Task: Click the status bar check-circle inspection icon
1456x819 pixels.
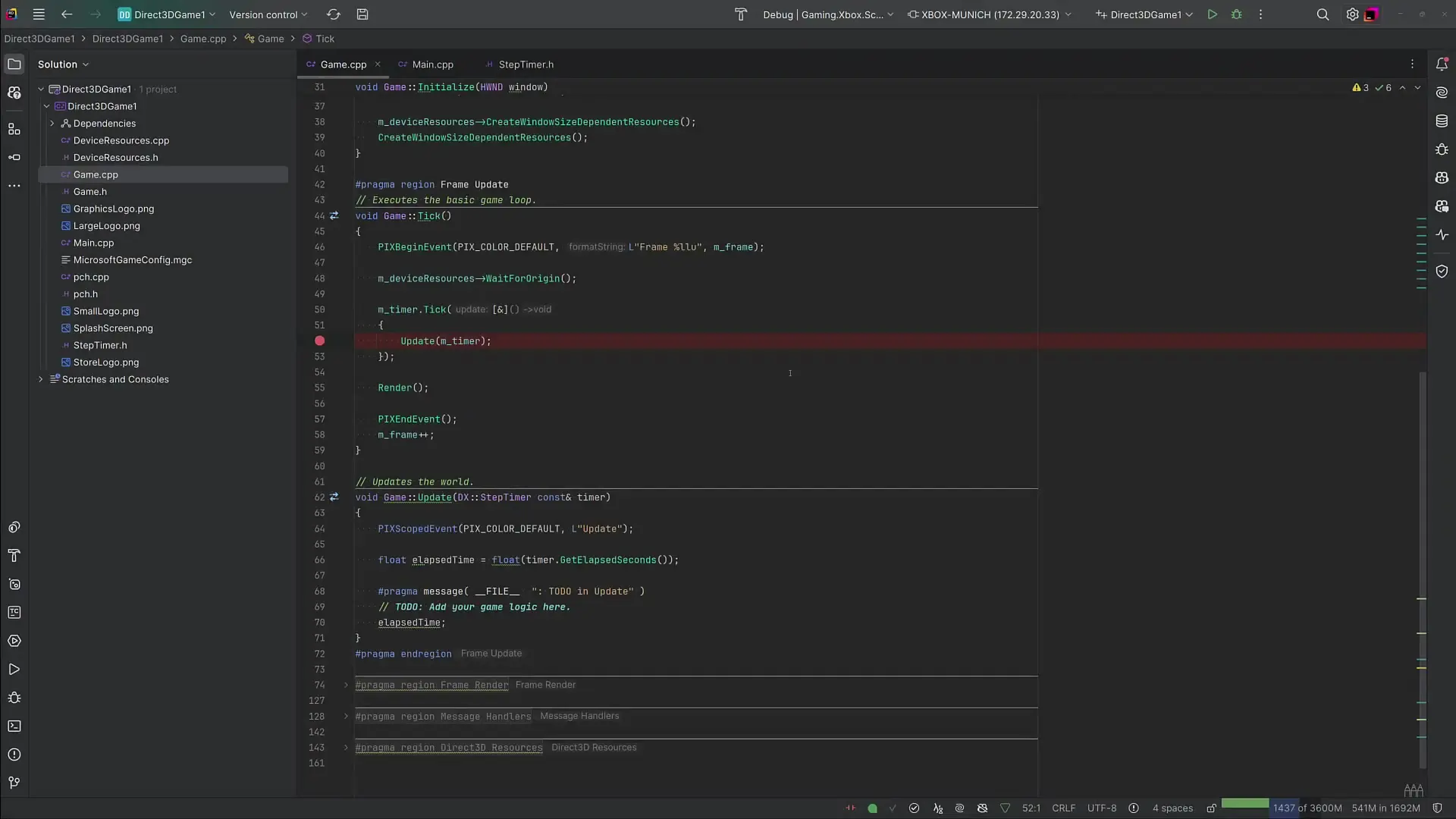Action: [914, 808]
